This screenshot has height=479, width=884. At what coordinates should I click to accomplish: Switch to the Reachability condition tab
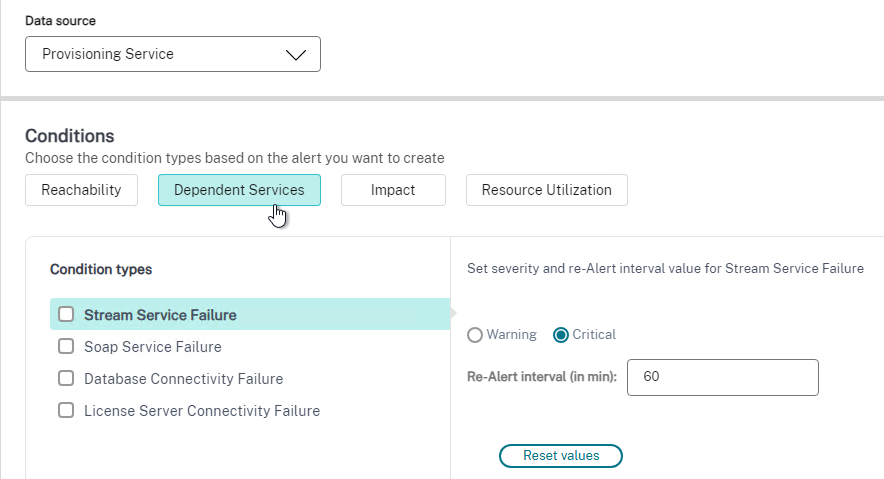click(81, 190)
